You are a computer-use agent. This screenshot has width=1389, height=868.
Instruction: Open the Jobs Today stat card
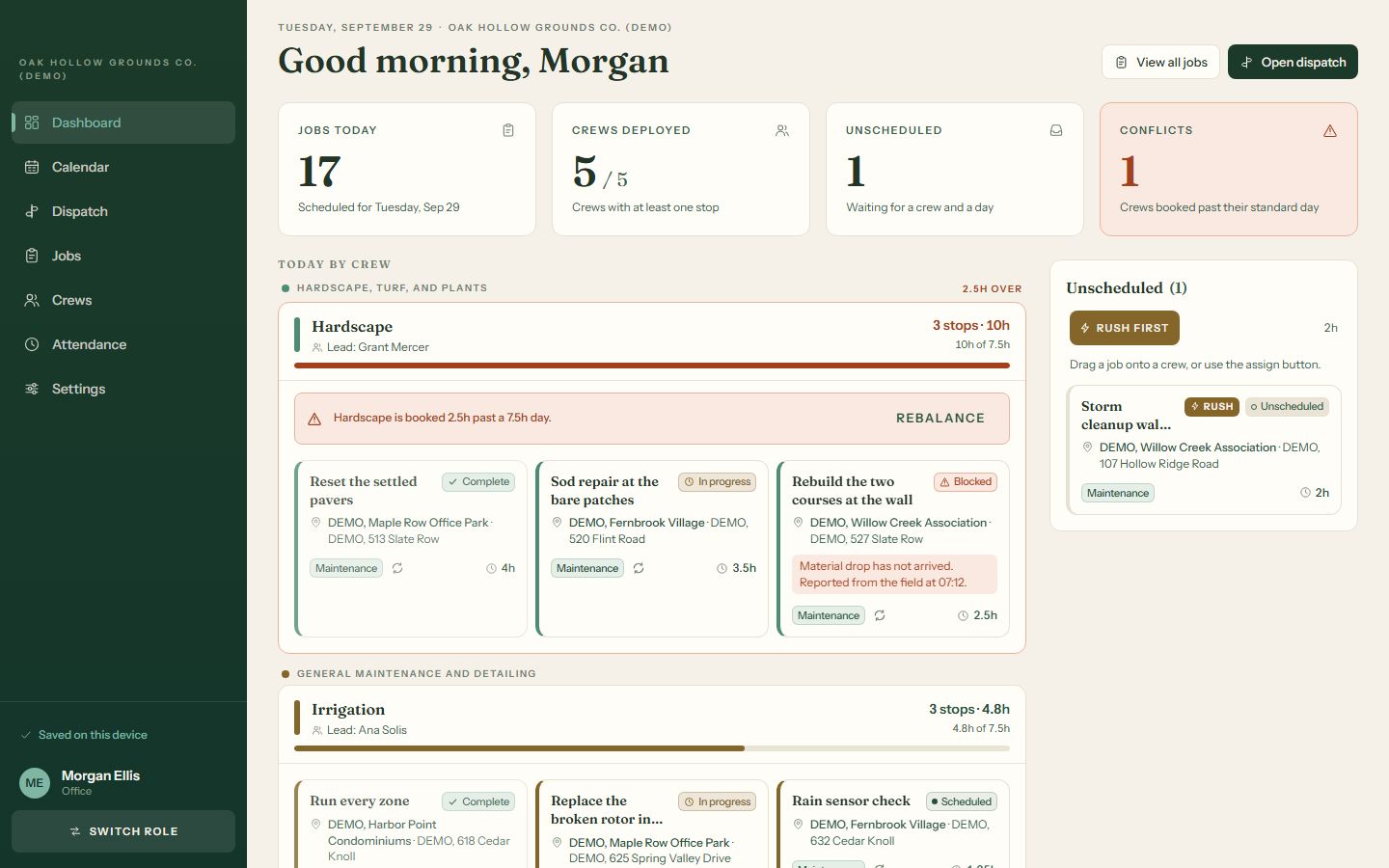[407, 169]
